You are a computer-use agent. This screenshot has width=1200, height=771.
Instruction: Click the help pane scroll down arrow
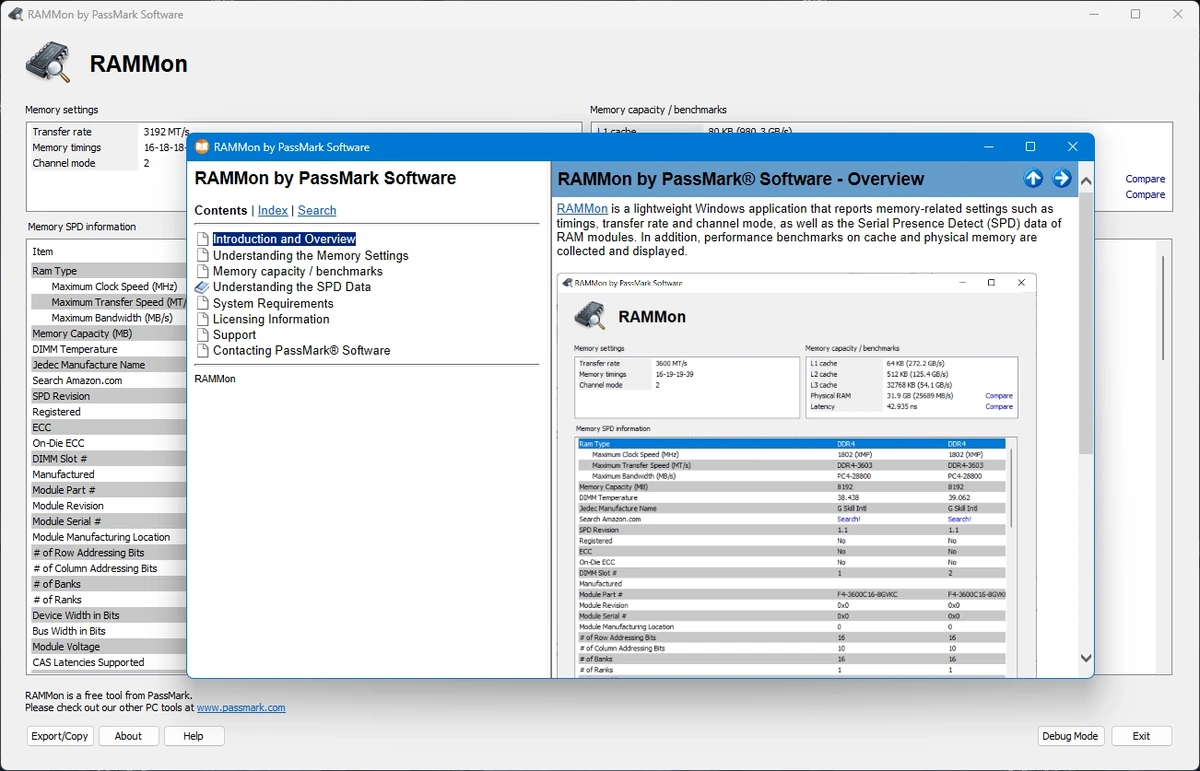point(1086,658)
